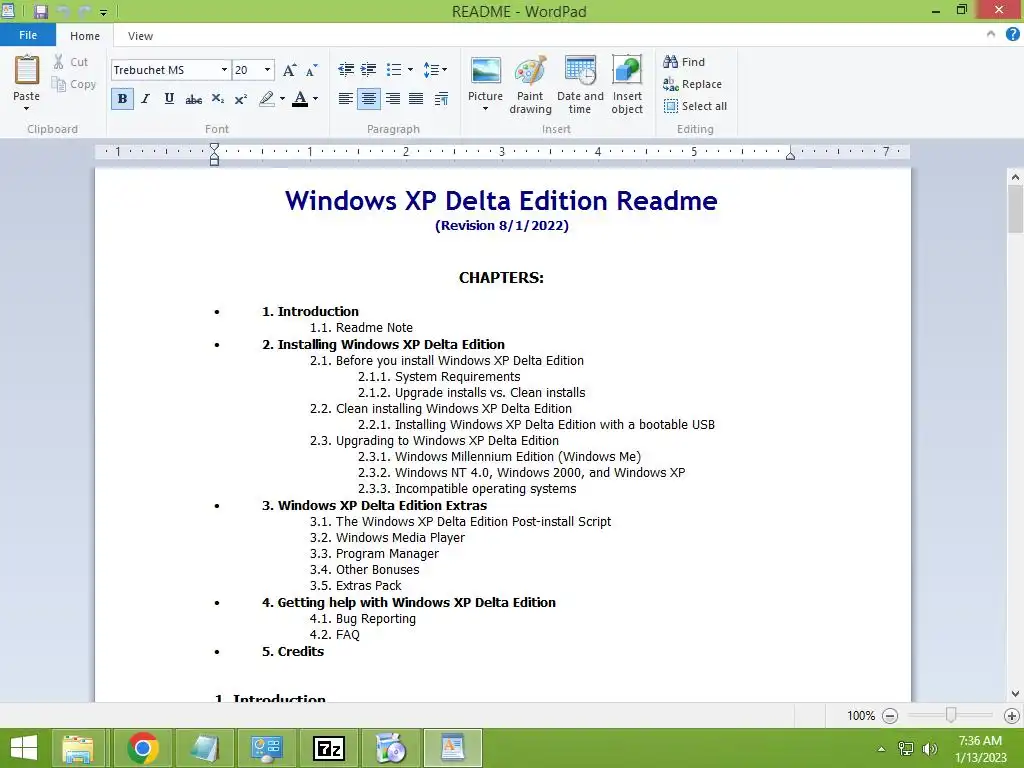The image size is (1024, 768).
Task: Click the first-line indent ruler marker
Action: point(214,148)
